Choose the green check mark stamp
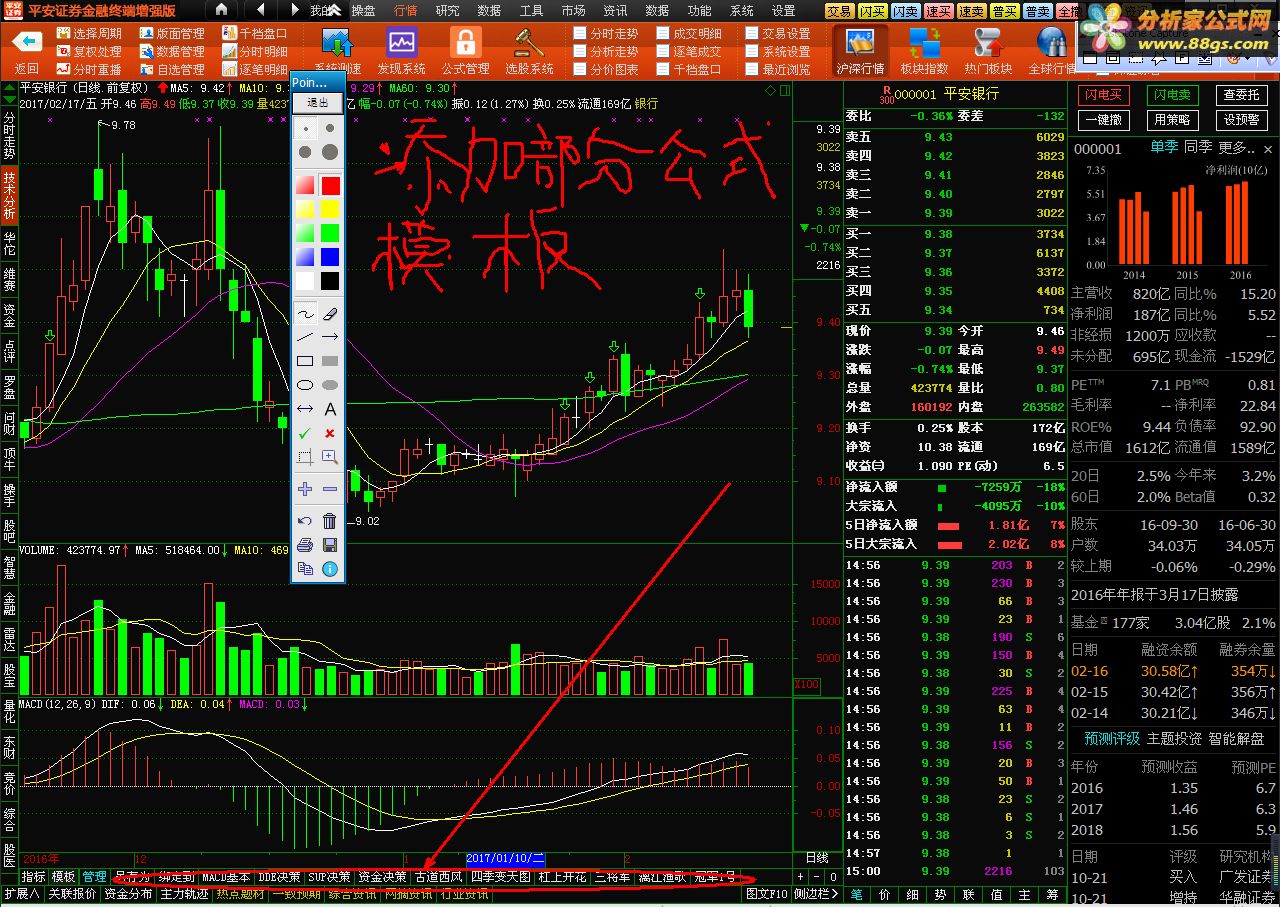The width and height of the screenshot is (1280, 907). [306, 433]
